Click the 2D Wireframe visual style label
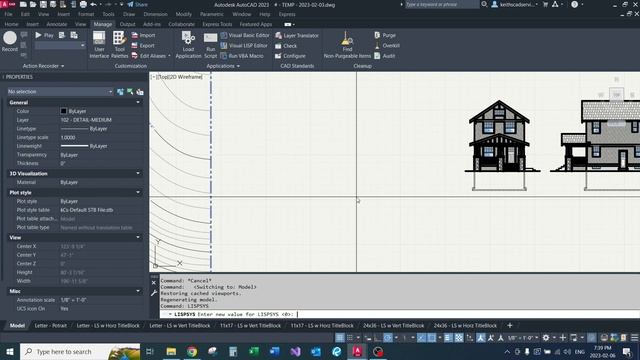Image resolution: width=640 pixels, height=360 pixels. [x=186, y=77]
